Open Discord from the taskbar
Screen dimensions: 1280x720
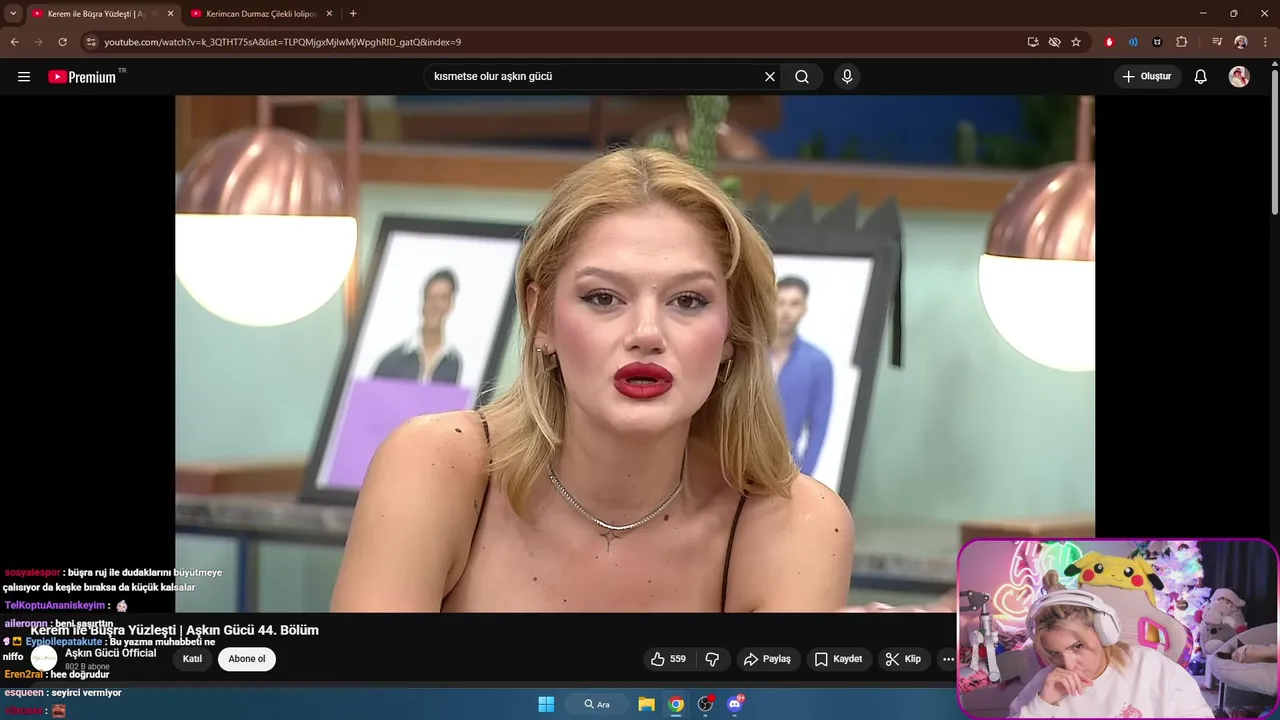[735, 704]
